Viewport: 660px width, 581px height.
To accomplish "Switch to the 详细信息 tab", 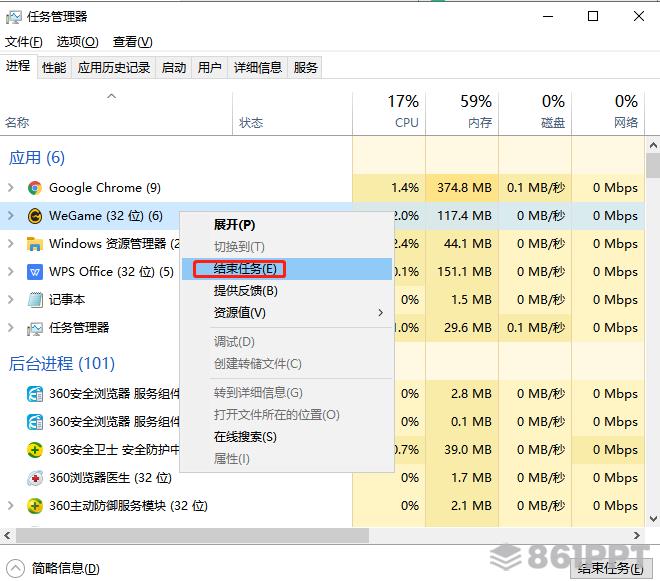I will point(258,67).
